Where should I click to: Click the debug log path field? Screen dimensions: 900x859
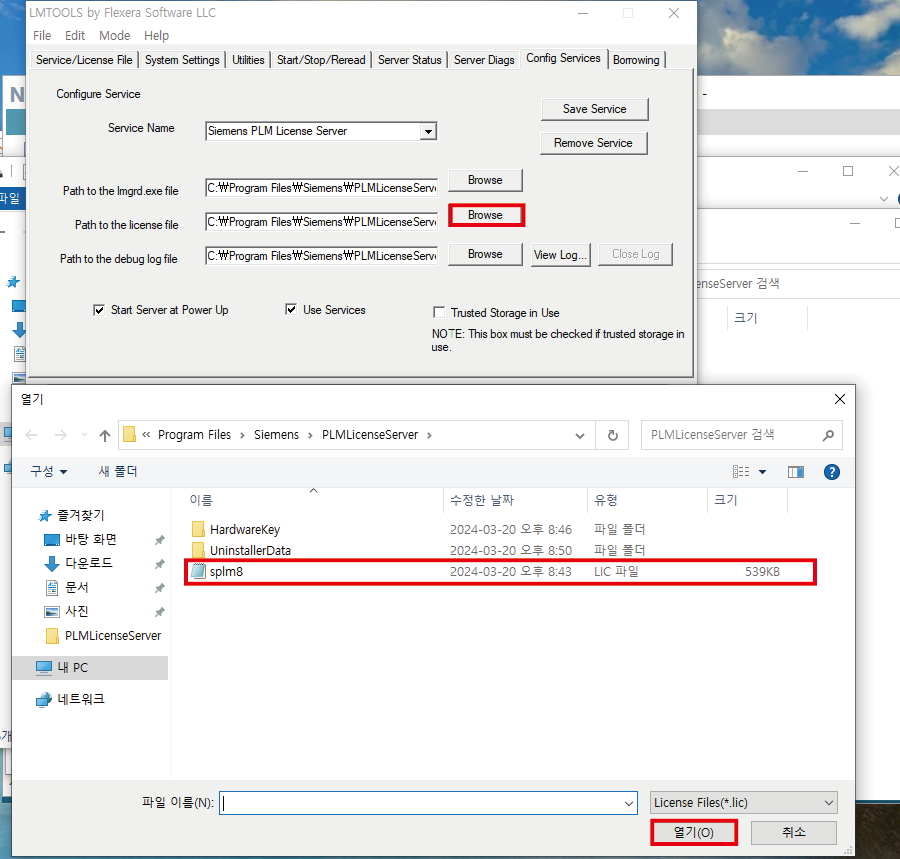(x=321, y=256)
